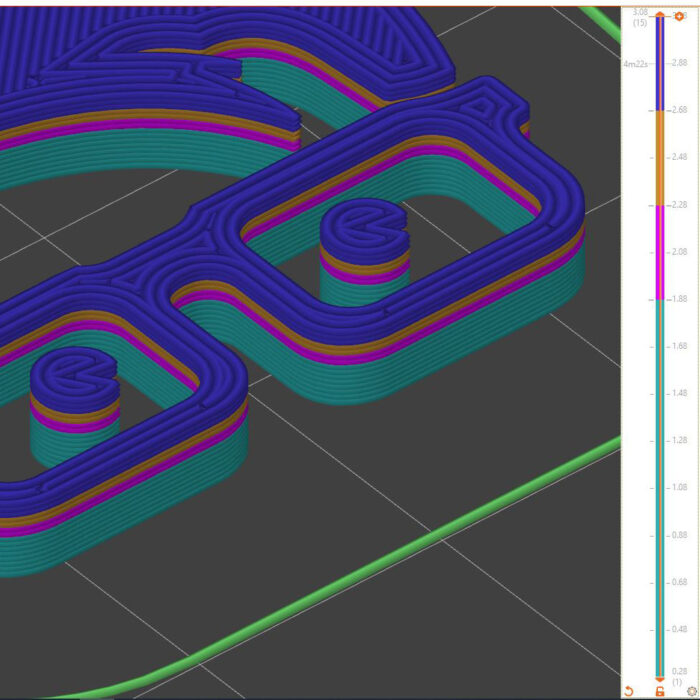Toggle the orange padlock icon under the slider
The image size is (700, 700).
[659, 691]
